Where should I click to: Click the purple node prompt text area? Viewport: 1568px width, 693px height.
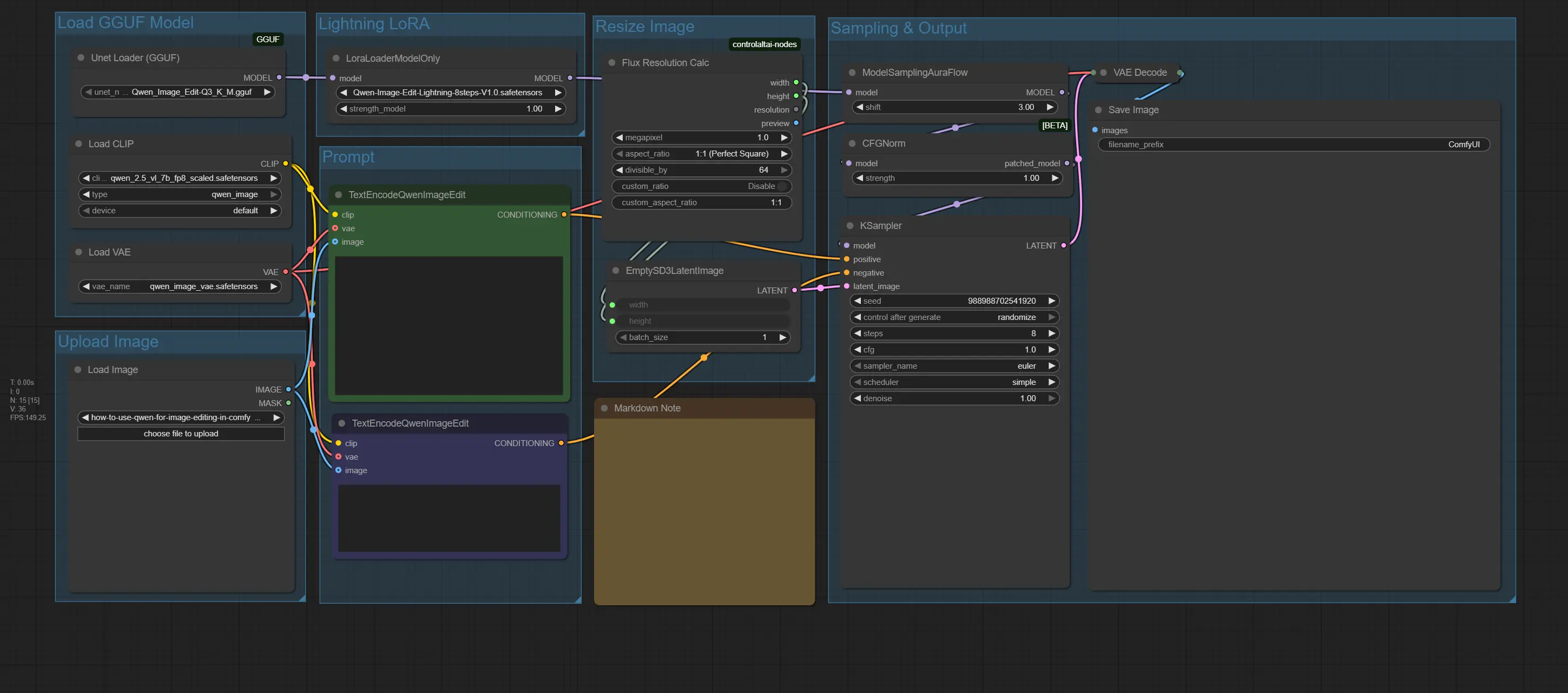449,518
